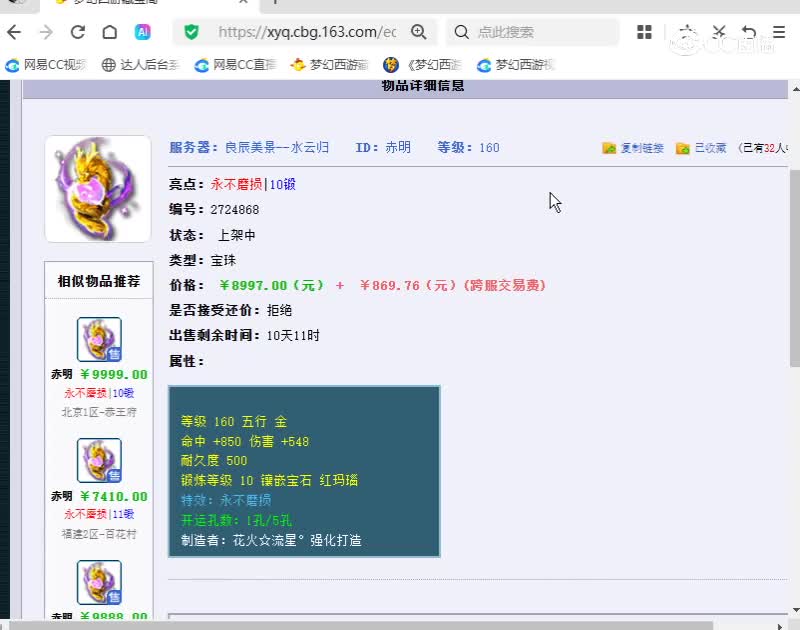Click the zoom magnifier in address bar
Screen dimensions: 800x630
[x=419, y=32]
